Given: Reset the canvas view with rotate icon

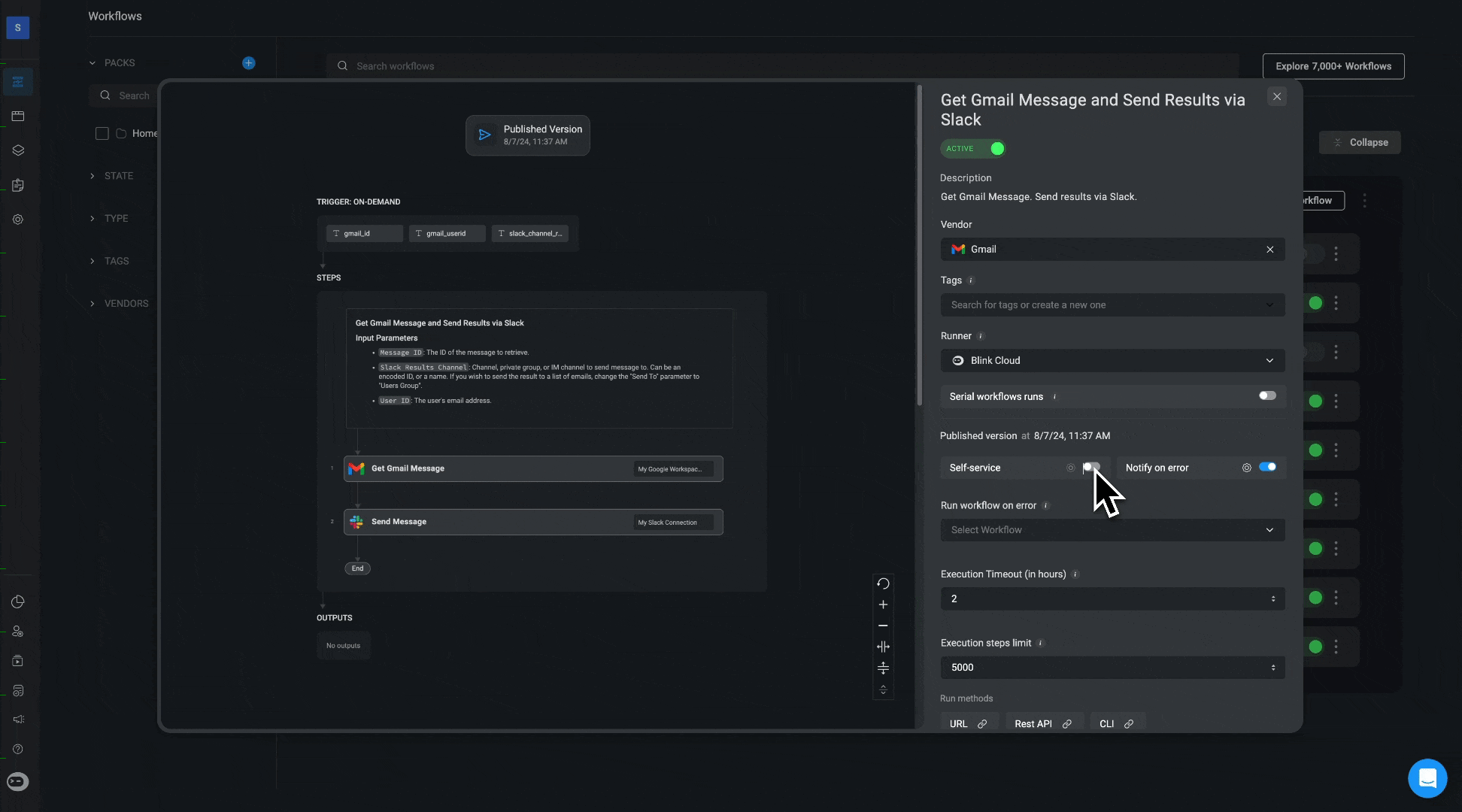Looking at the screenshot, I should pyautogui.click(x=883, y=583).
